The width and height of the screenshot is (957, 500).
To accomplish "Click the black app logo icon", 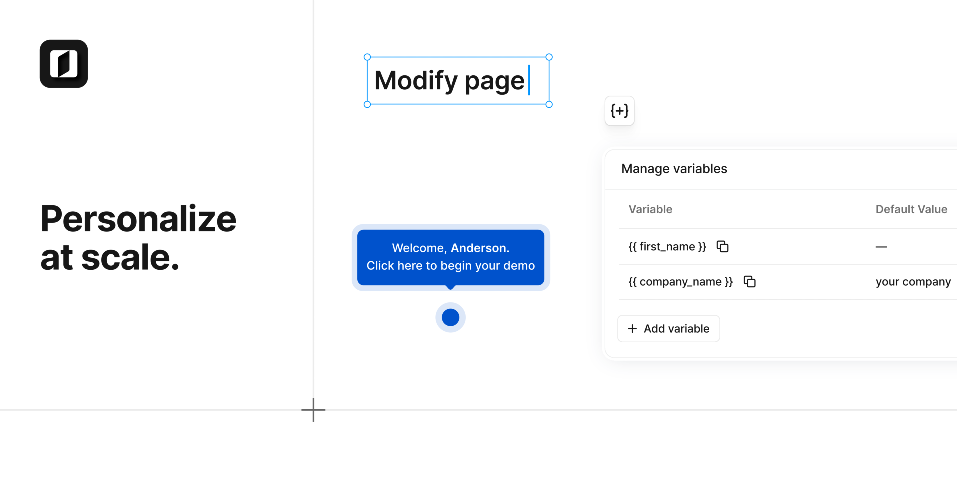I will 64,64.
